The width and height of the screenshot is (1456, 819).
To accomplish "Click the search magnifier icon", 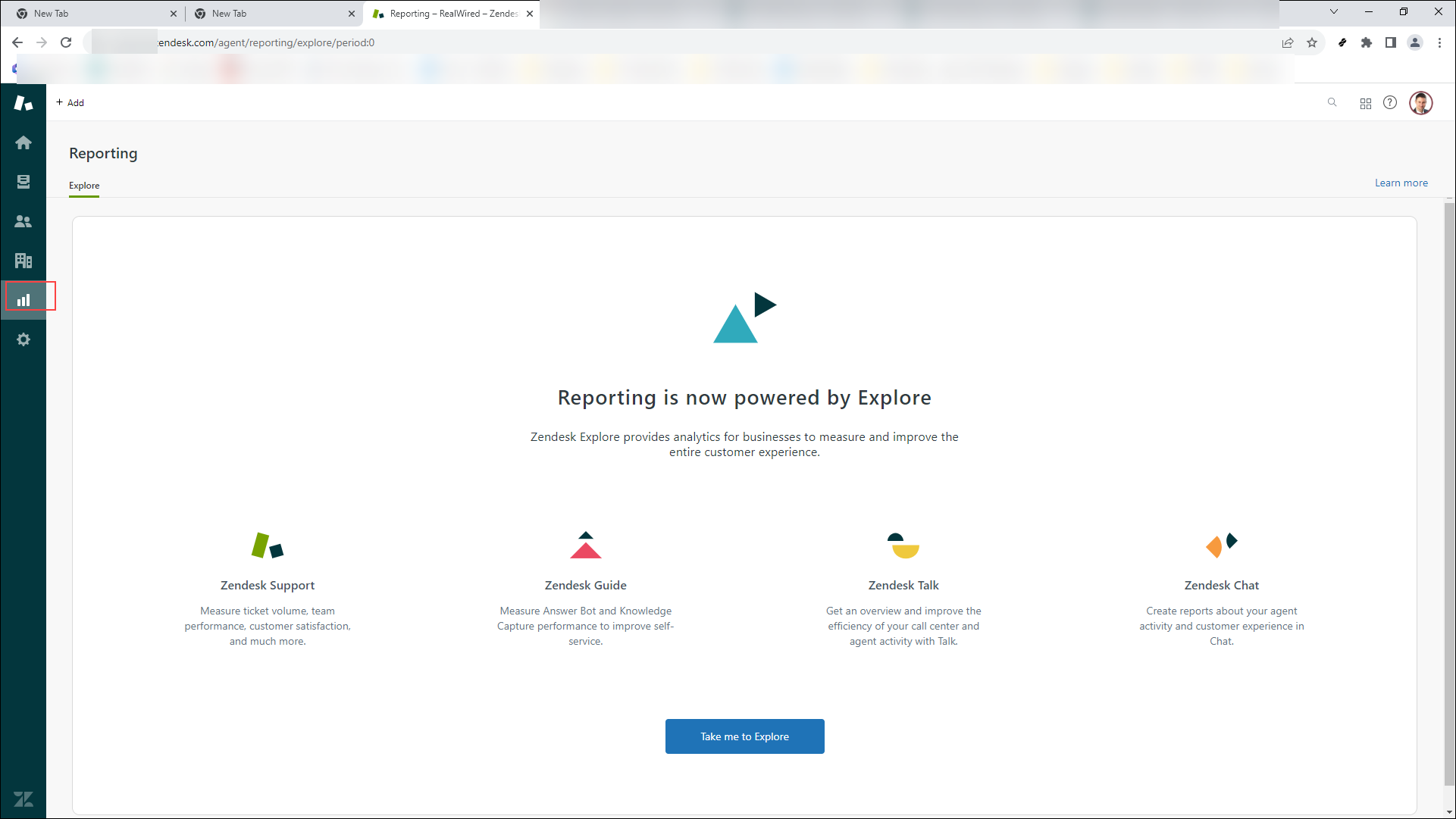I will (x=1332, y=102).
